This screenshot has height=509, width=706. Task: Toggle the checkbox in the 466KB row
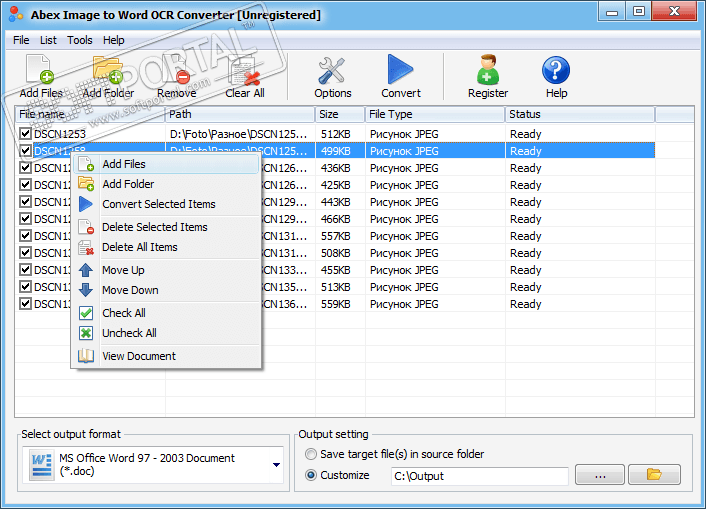(x=25, y=218)
